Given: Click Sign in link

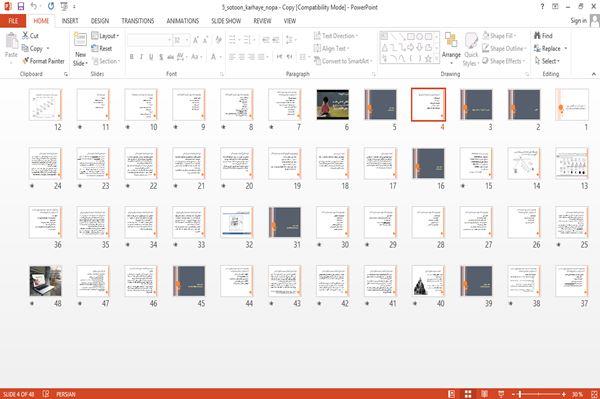Looking at the screenshot, I should click(x=578, y=21).
